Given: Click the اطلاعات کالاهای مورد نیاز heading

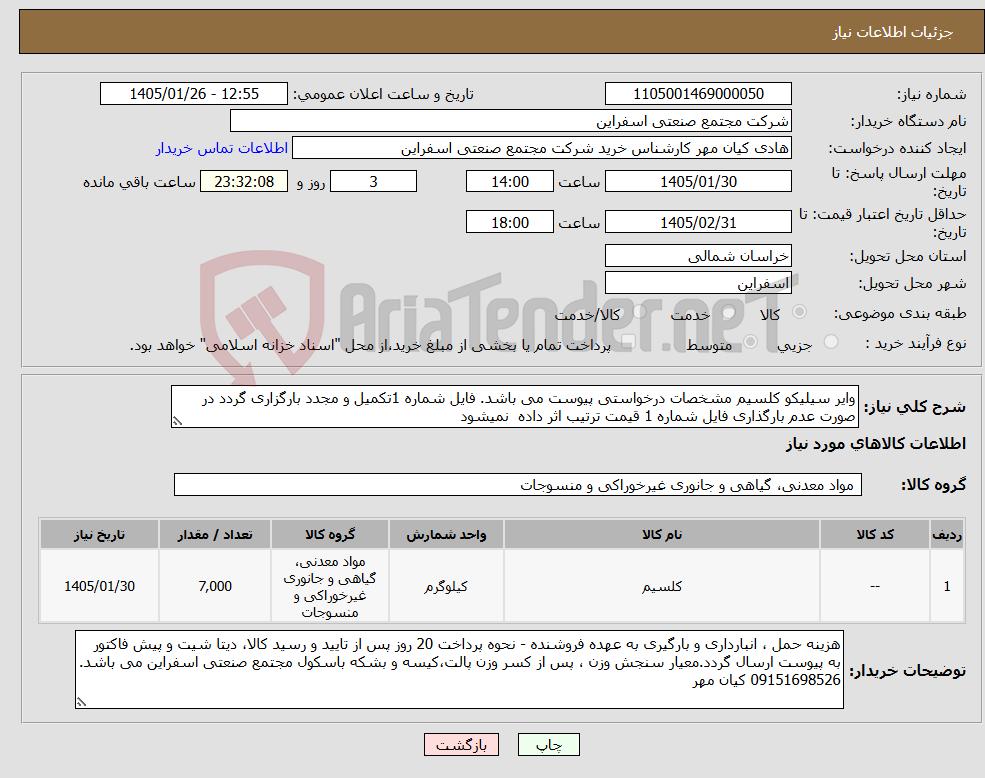Looking at the screenshot, I should (876, 444).
